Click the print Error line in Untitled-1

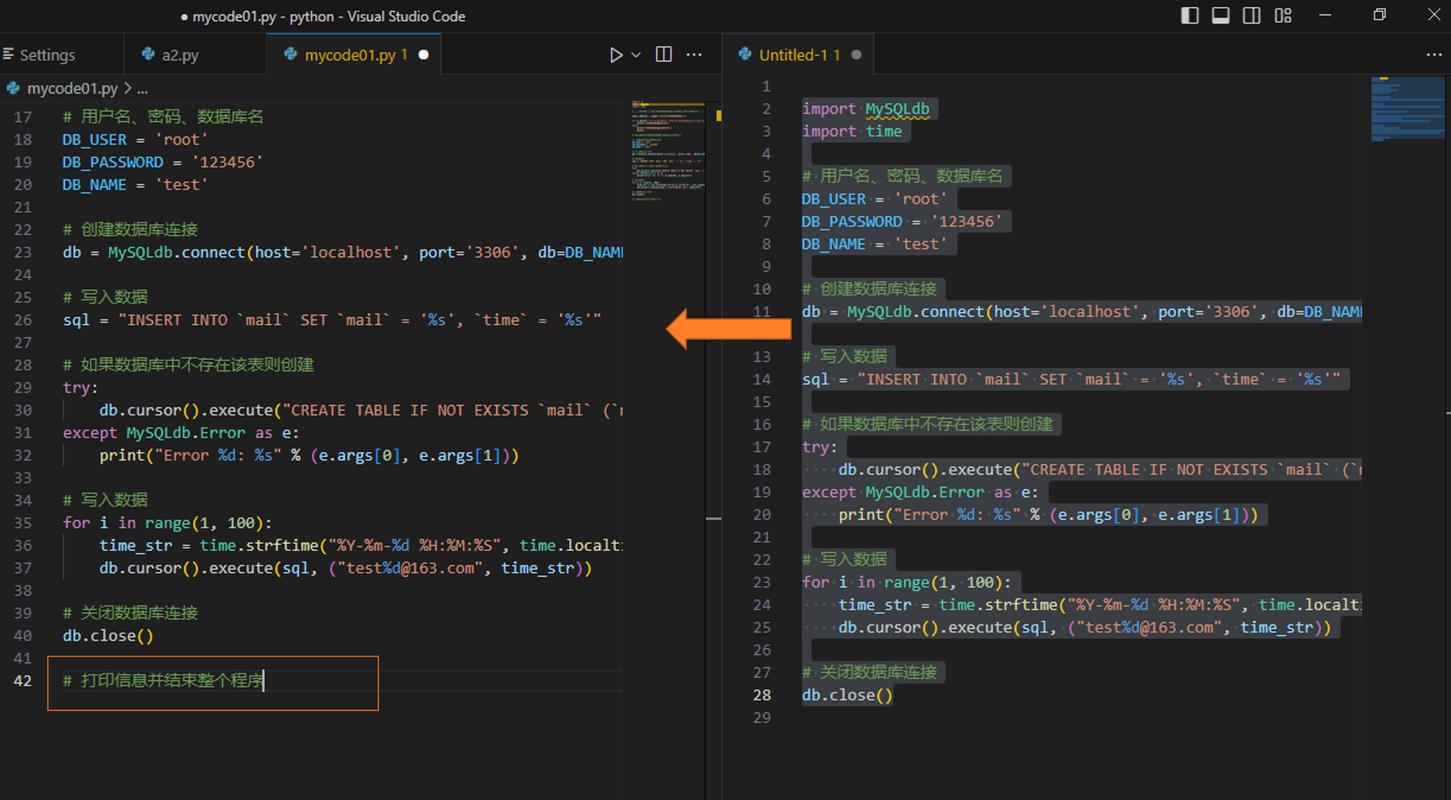click(1049, 514)
